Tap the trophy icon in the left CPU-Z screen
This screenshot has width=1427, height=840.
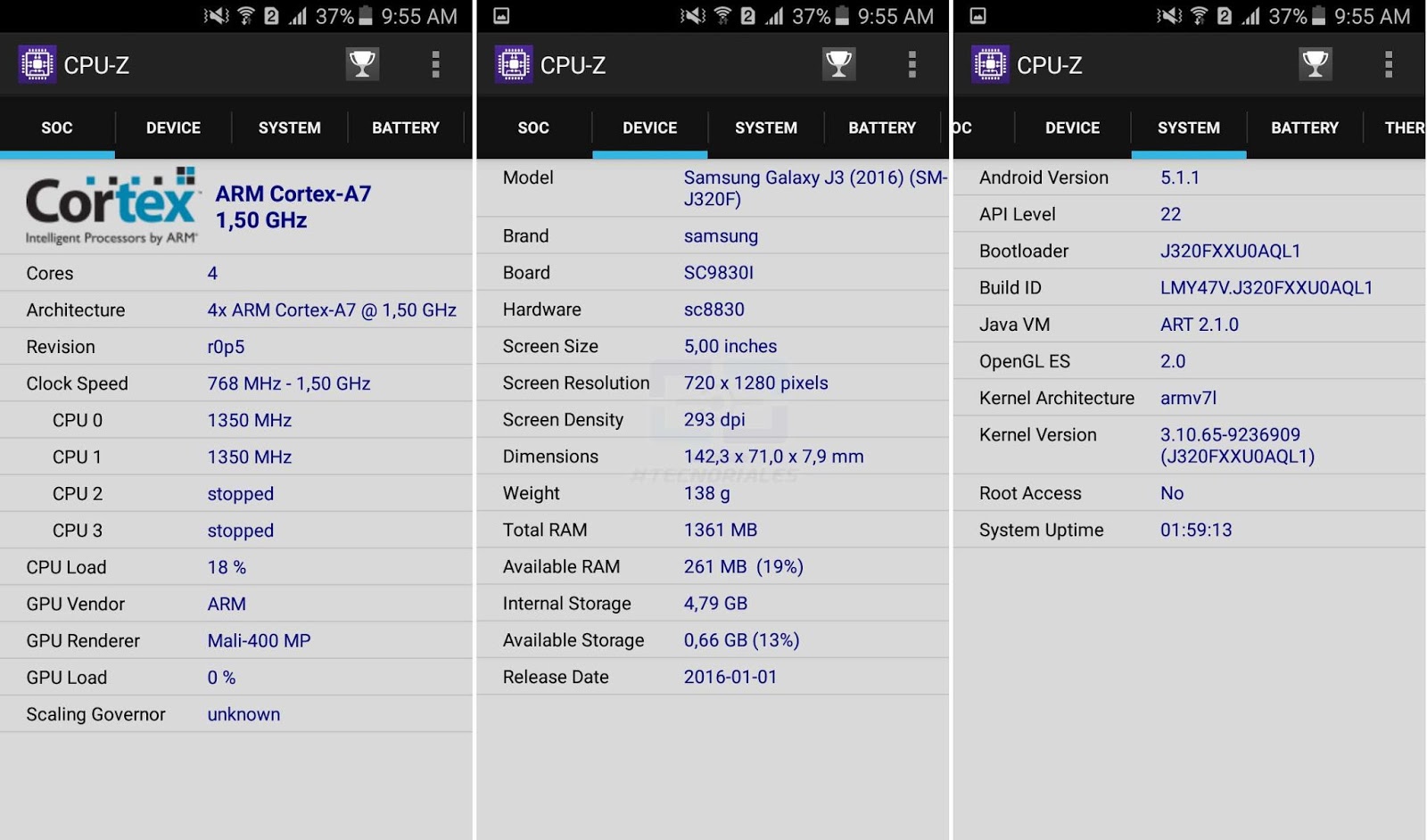coord(362,64)
